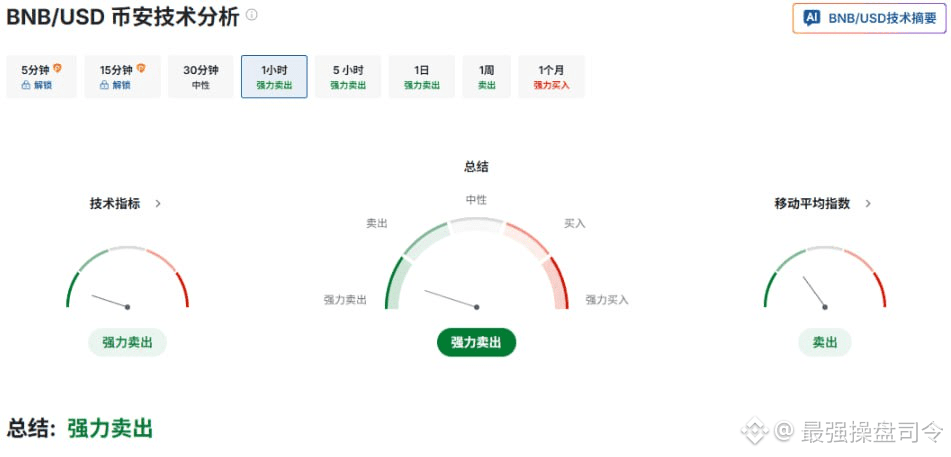951x457 pixels.
Task: Click the premium badge on 15分钟 tab
Action: (x=141, y=68)
